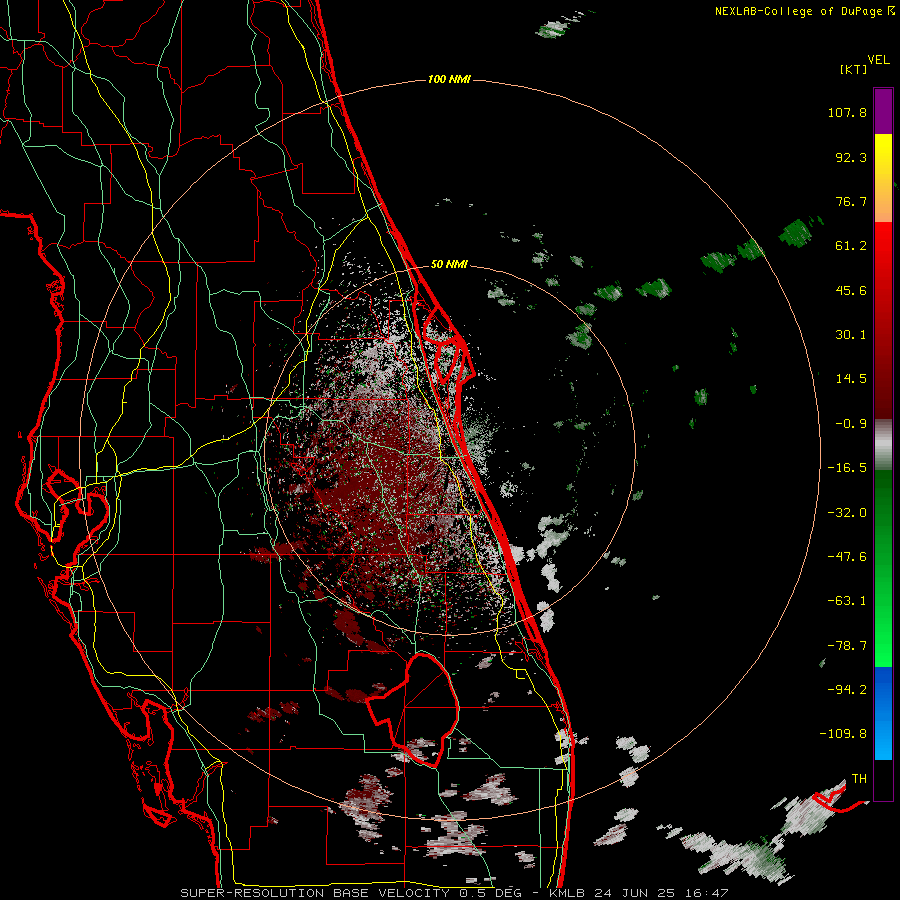Click the VEL legend title
Image resolution: width=900 pixels, height=900 pixels.
pyautogui.click(x=878, y=59)
